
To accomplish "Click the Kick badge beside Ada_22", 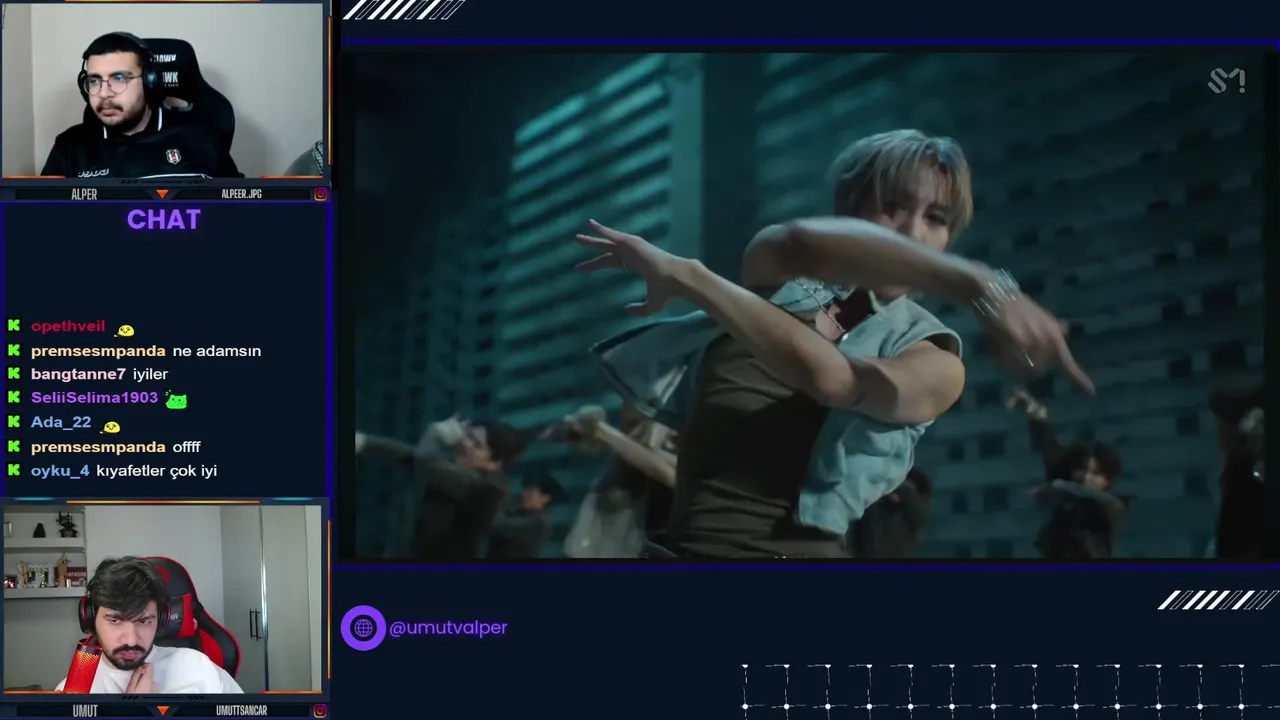I will [x=14, y=422].
